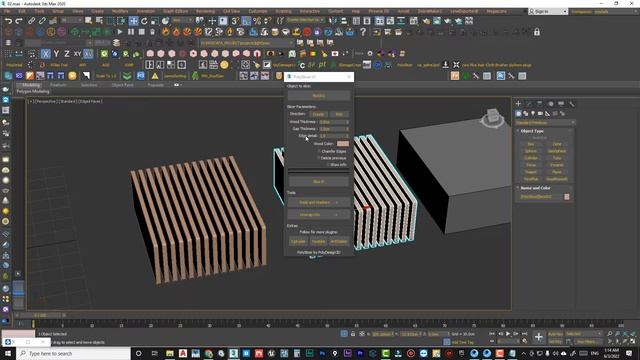The width and height of the screenshot is (640, 360).
Task: Open the Edit menu
Action: click(22, 11)
